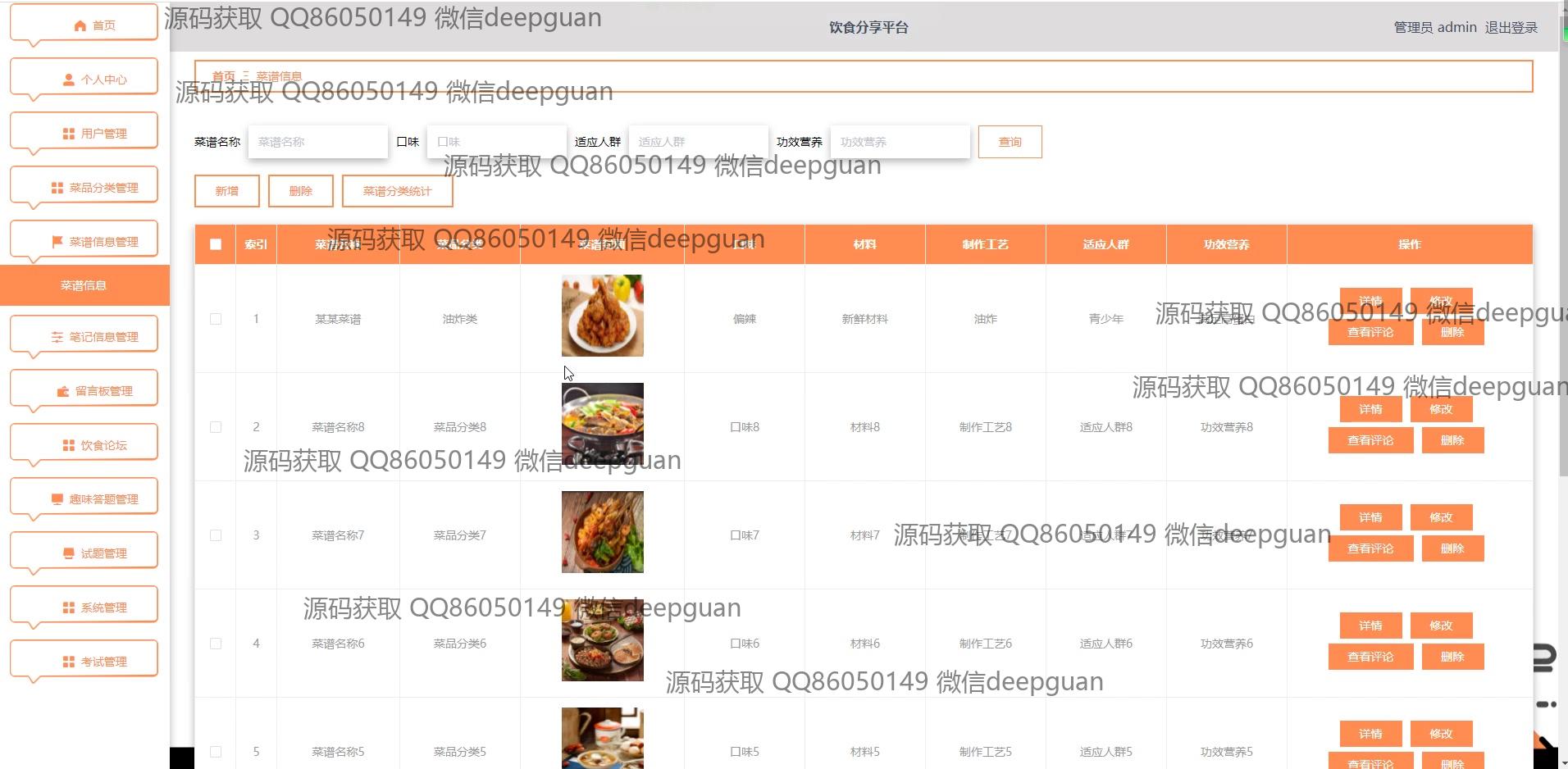
Task: Click 删除 for the 菜谱名称6 row
Action: click(x=1452, y=657)
